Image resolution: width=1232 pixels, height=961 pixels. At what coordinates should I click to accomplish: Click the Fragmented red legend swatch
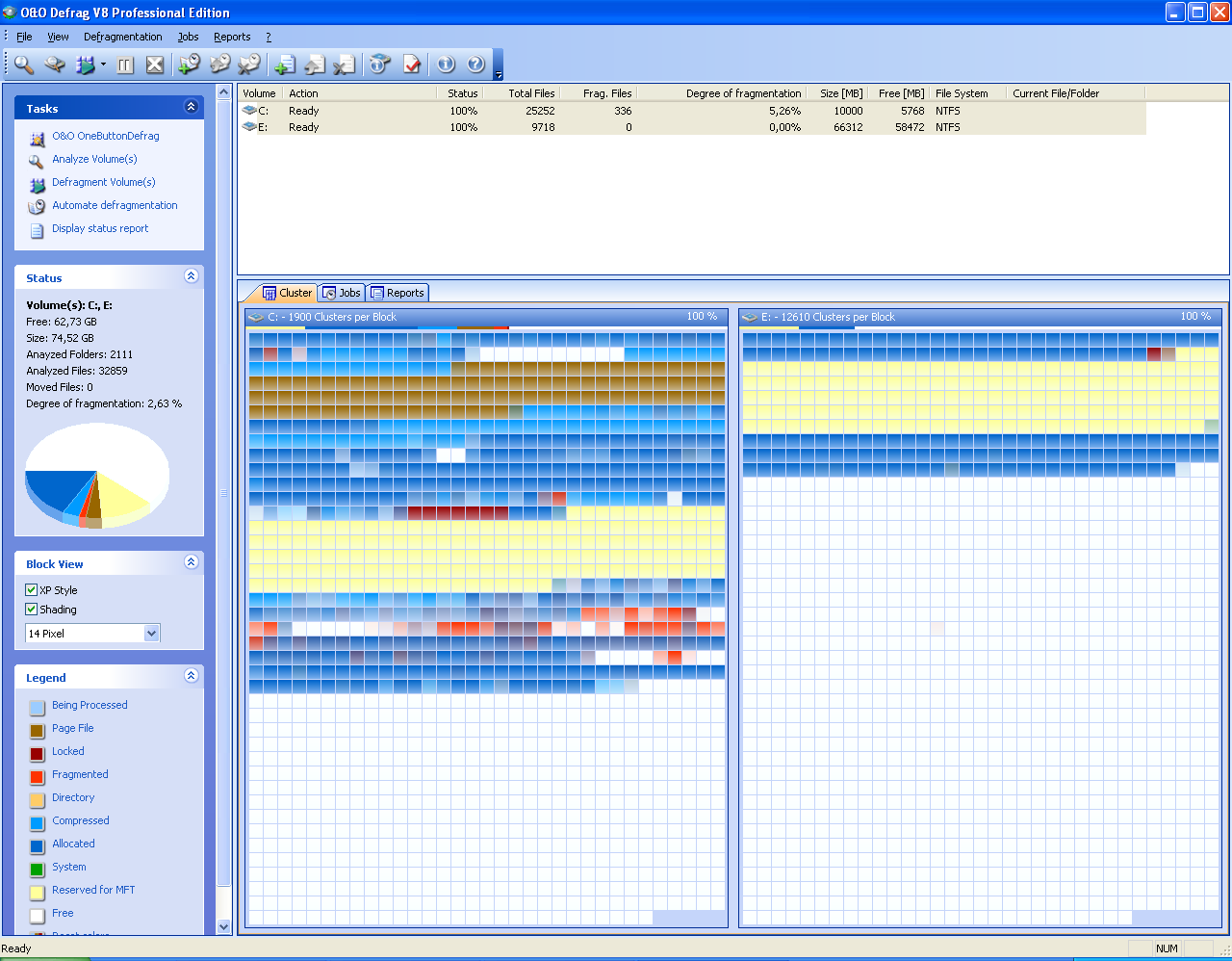(37, 776)
